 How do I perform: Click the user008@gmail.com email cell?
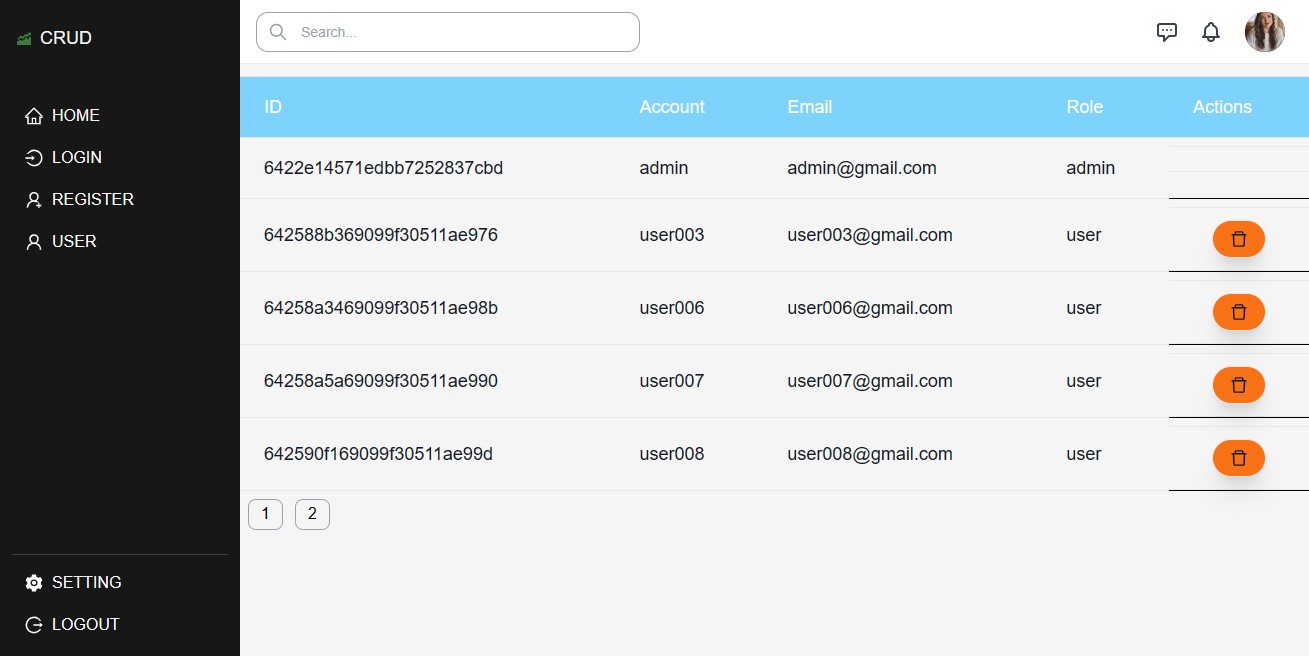click(870, 454)
